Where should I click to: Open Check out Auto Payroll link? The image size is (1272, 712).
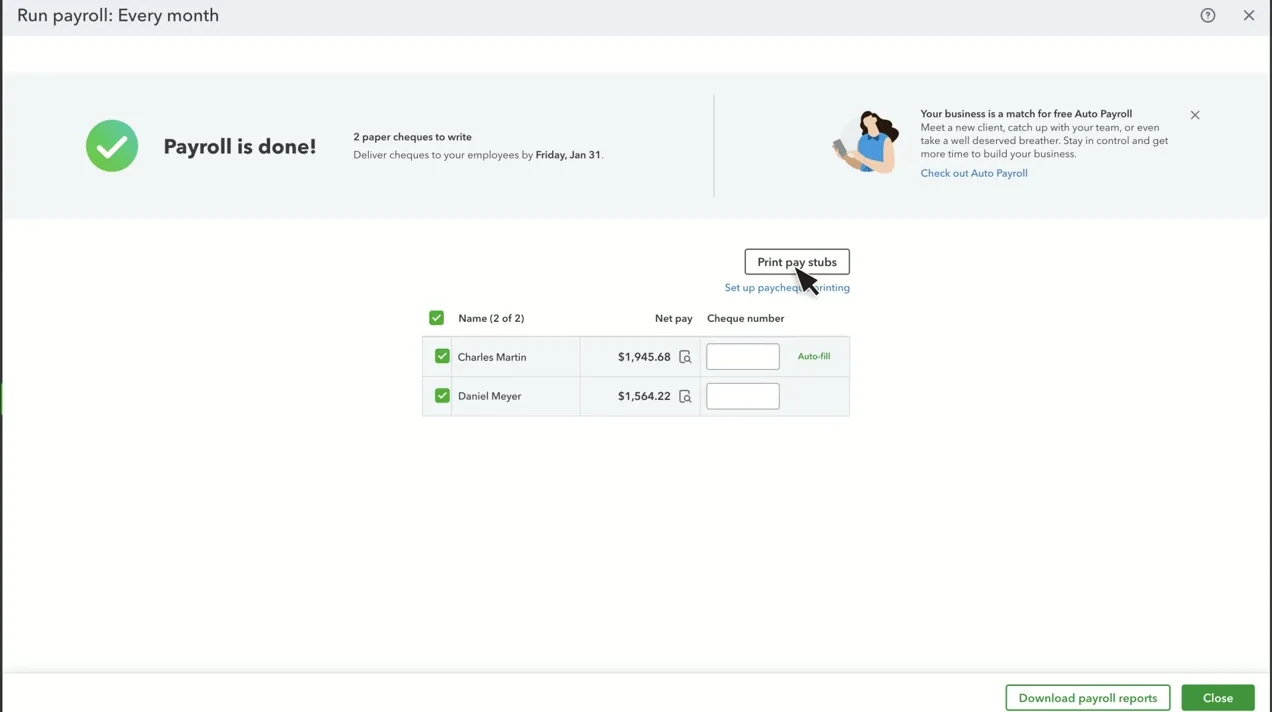(x=974, y=173)
